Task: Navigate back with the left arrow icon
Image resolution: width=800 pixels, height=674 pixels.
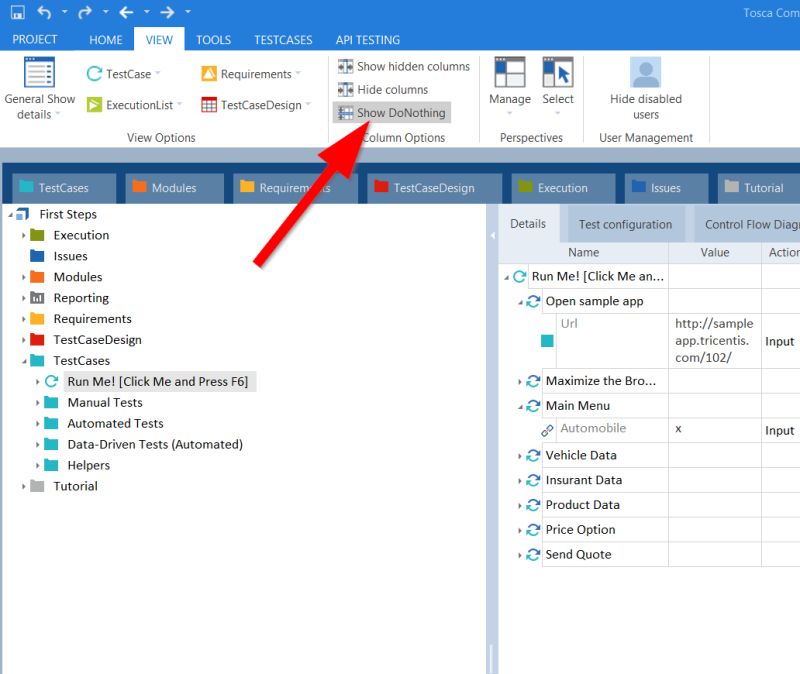Action: (x=126, y=12)
